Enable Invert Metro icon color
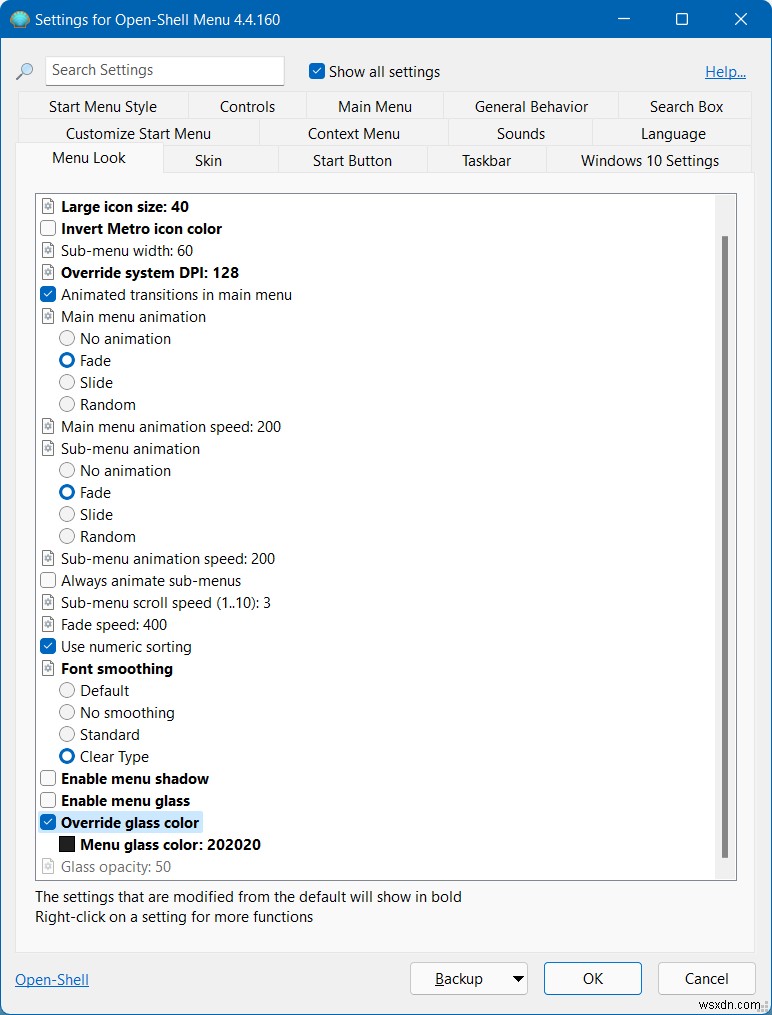772x1015 pixels. coord(48,229)
